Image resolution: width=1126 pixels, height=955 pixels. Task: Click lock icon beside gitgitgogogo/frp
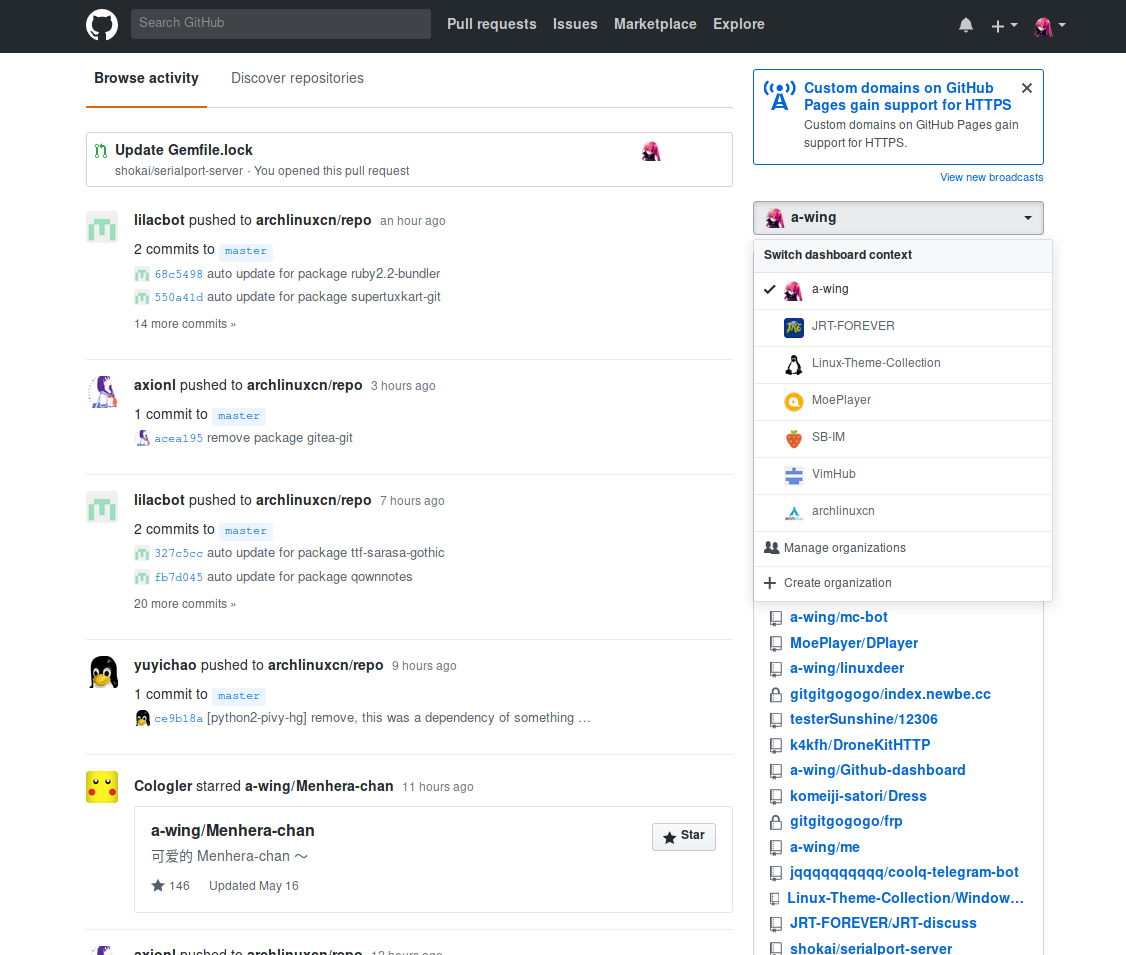776,821
